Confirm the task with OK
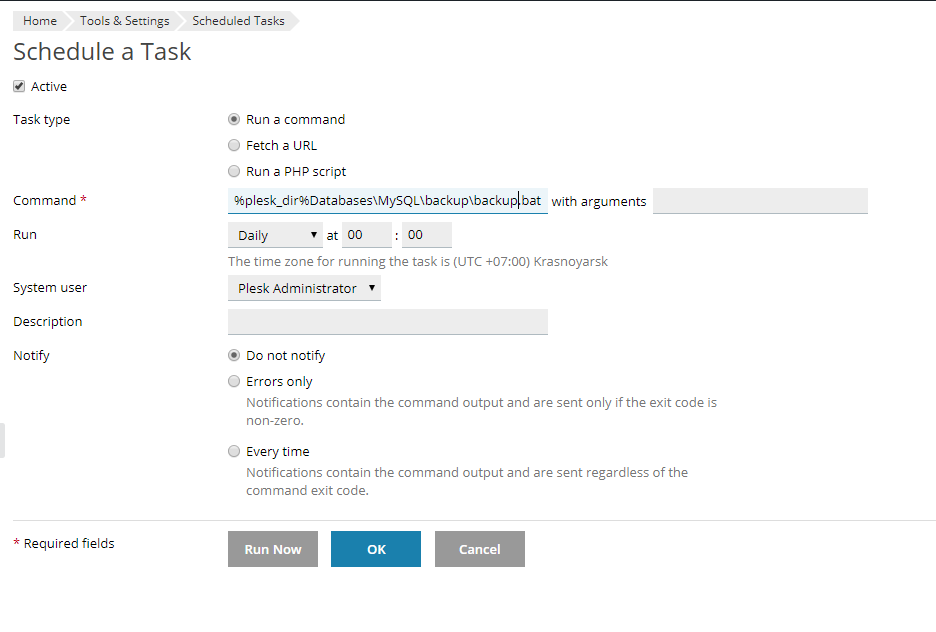 click(x=375, y=549)
